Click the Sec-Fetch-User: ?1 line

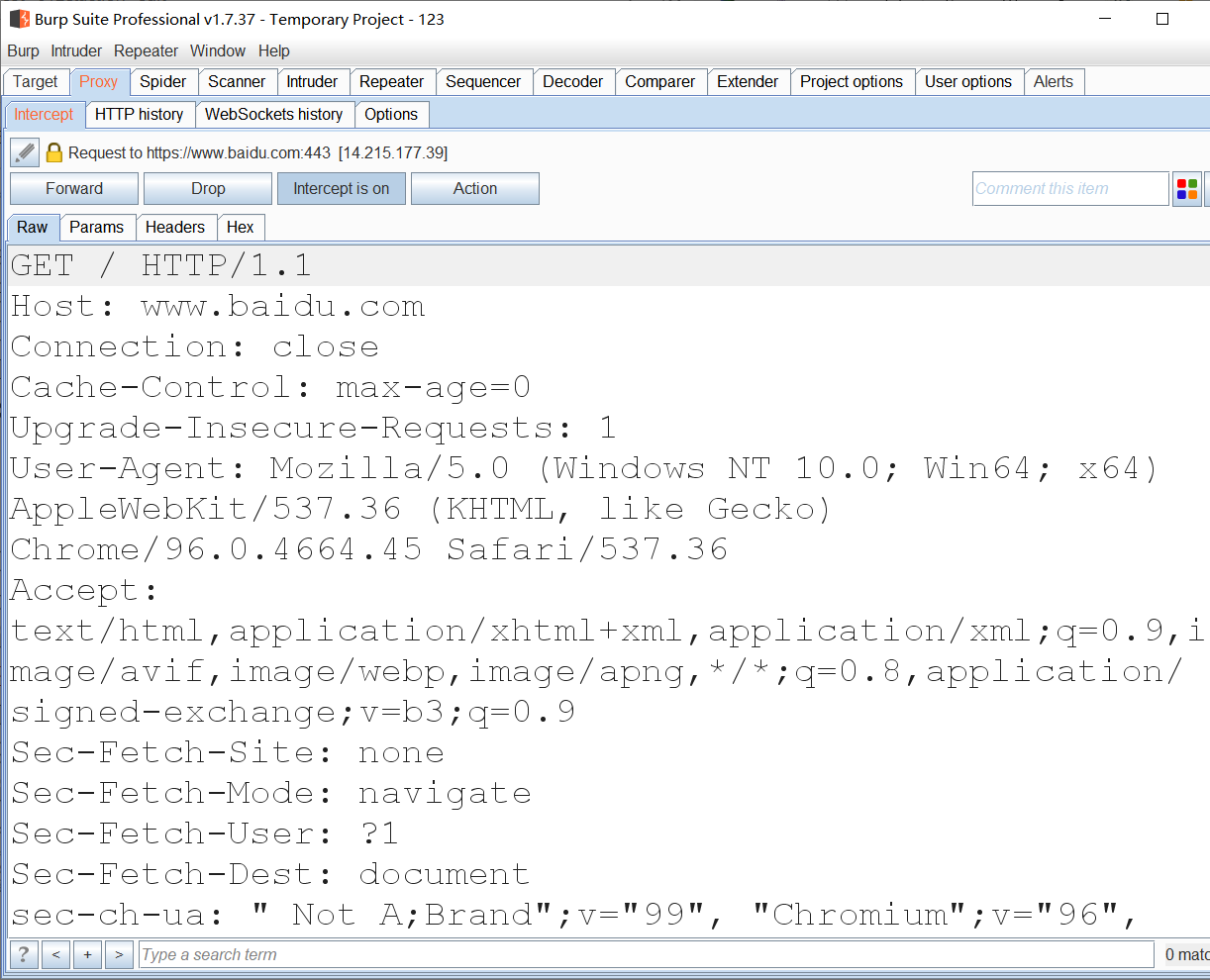(205, 833)
